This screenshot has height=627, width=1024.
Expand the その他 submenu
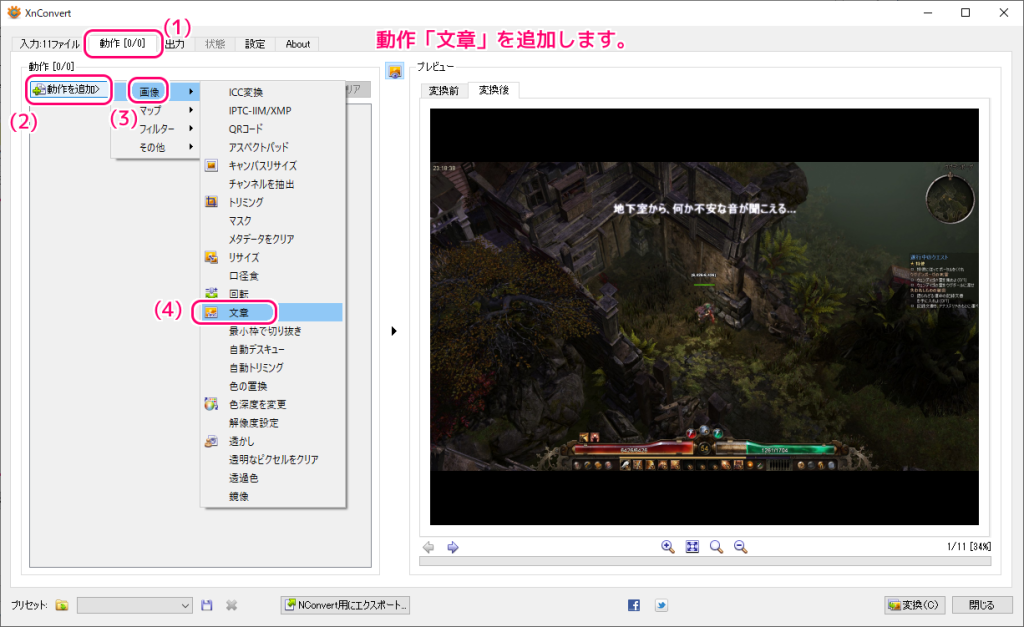click(154, 147)
